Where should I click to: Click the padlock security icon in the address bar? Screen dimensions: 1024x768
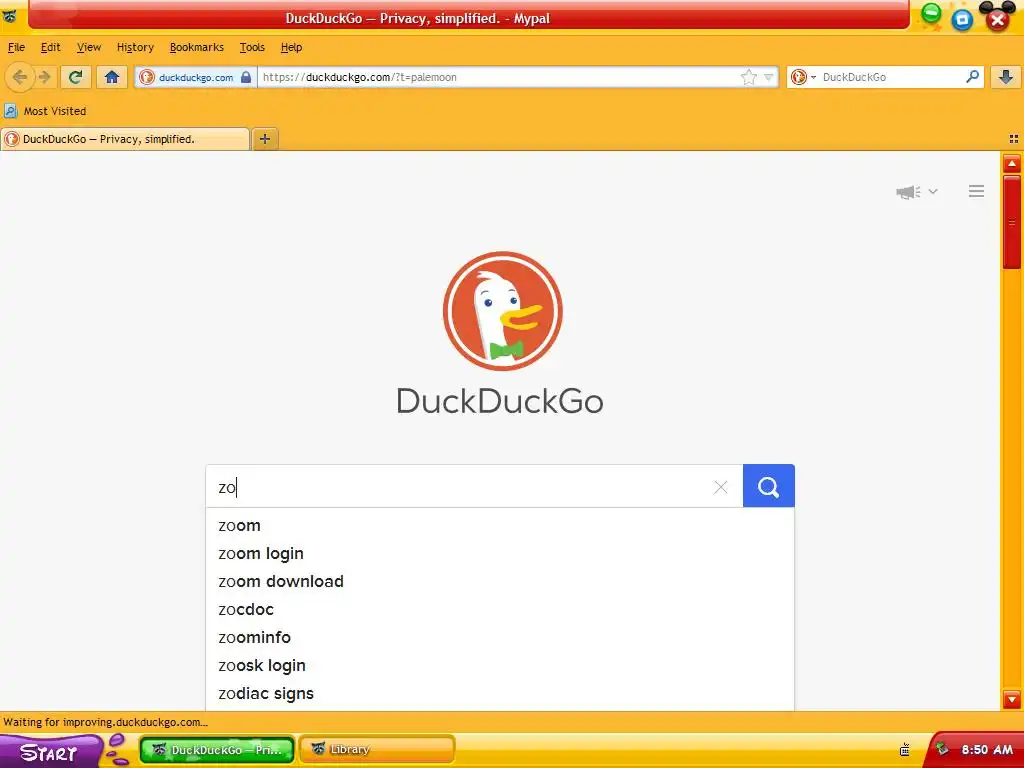(x=246, y=77)
